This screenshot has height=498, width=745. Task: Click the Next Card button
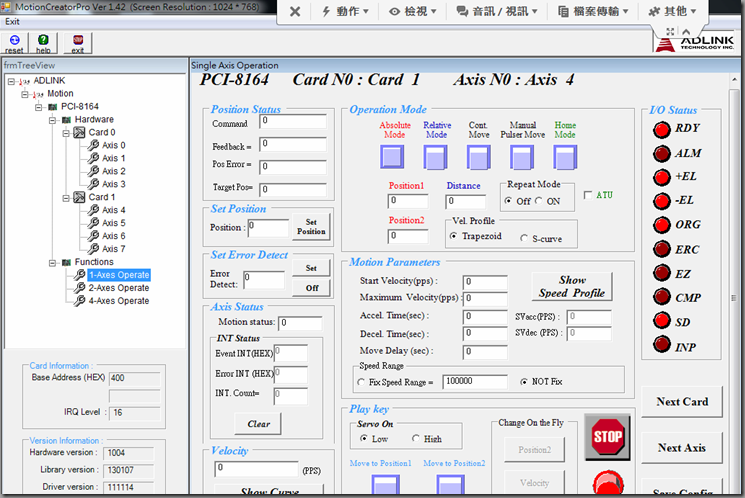coord(682,402)
